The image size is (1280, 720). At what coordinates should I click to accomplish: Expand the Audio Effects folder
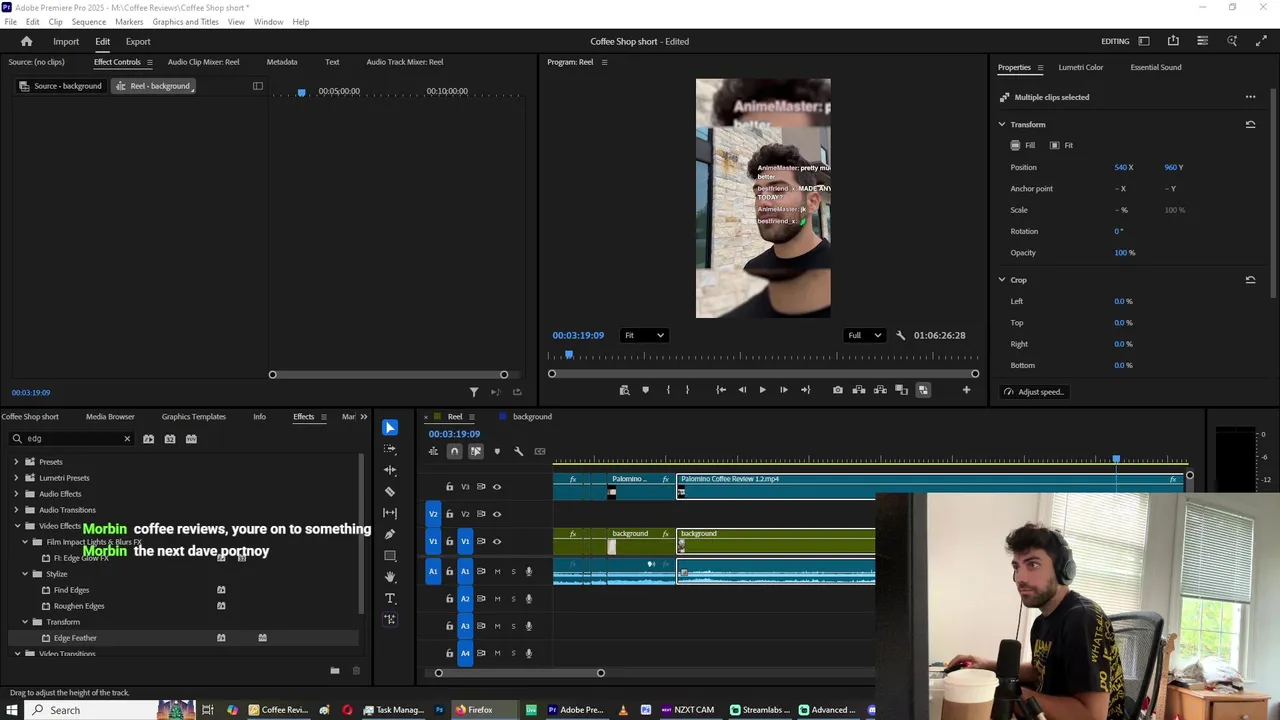click(x=16, y=494)
